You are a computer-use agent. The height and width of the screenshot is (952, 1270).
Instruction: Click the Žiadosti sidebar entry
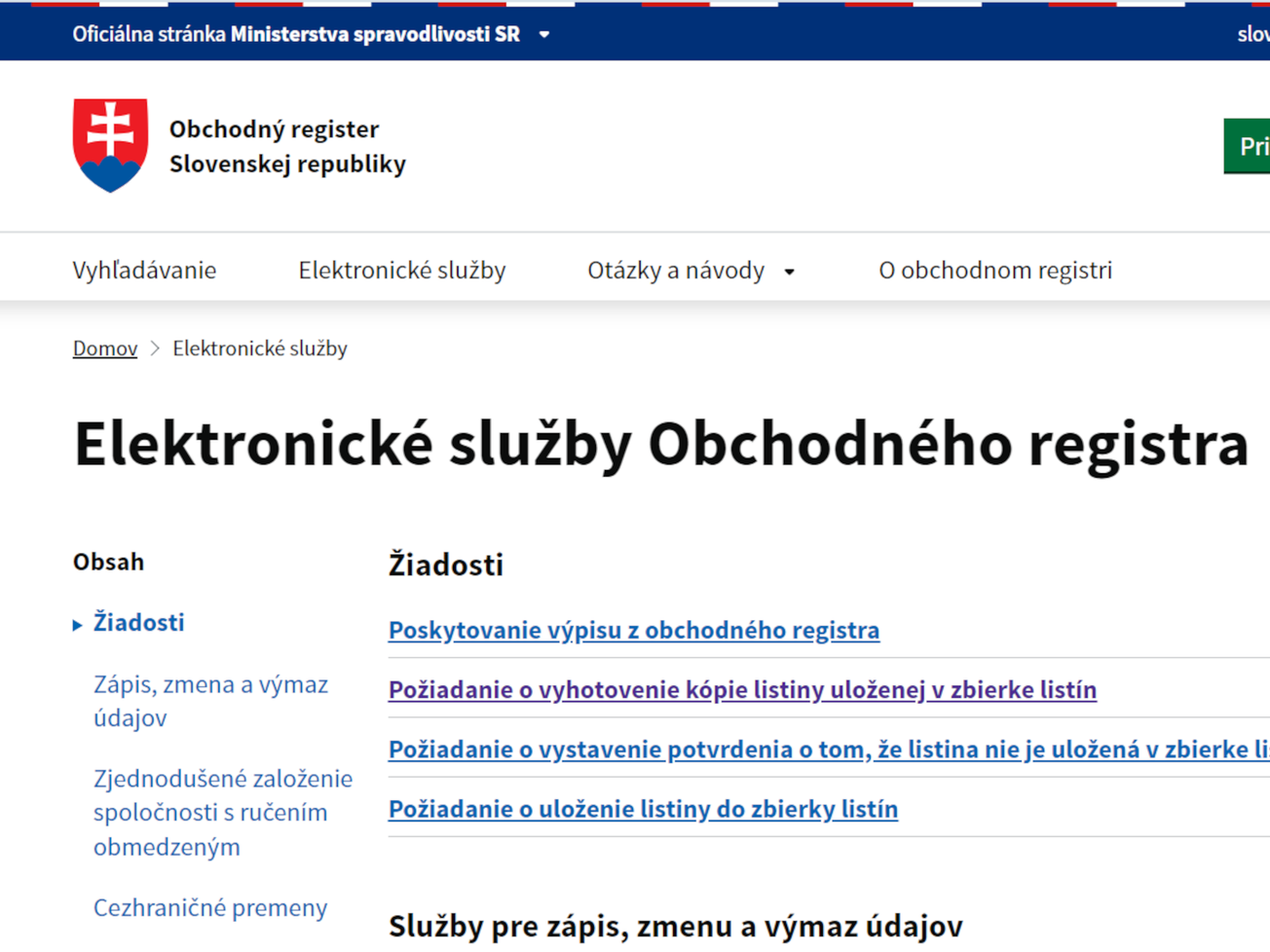click(138, 622)
